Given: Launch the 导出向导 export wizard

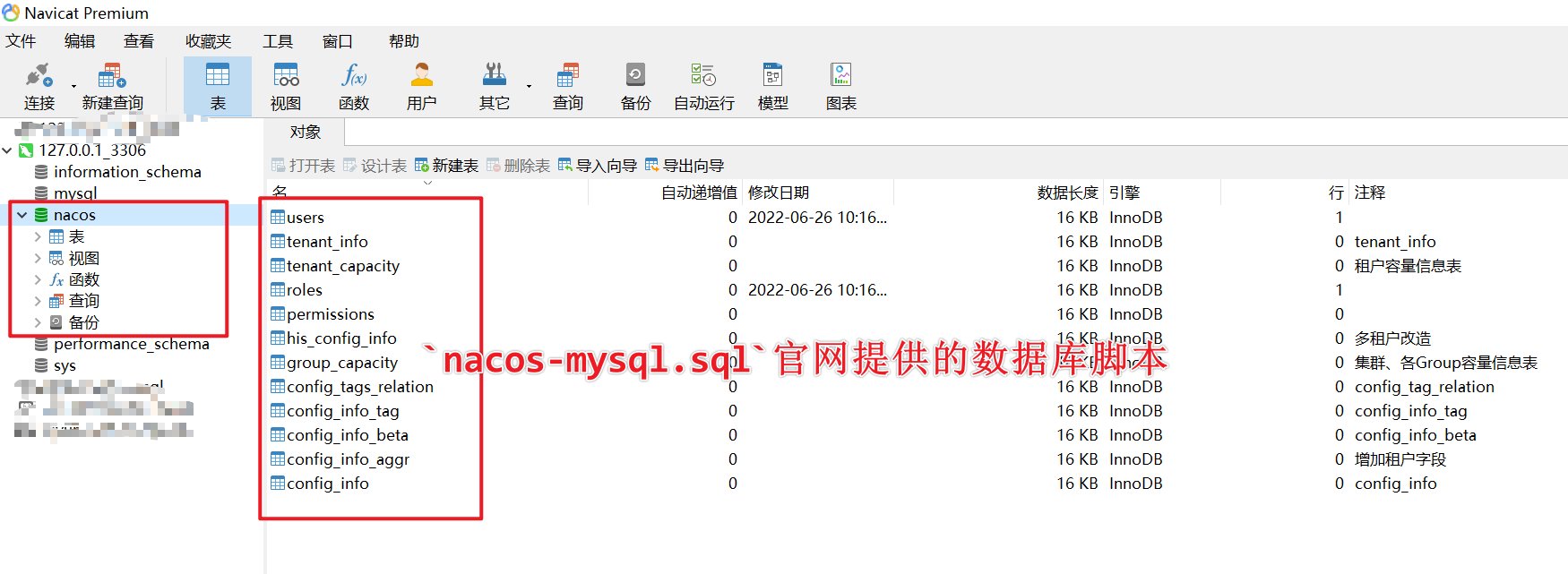Looking at the screenshot, I should (x=684, y=166).
